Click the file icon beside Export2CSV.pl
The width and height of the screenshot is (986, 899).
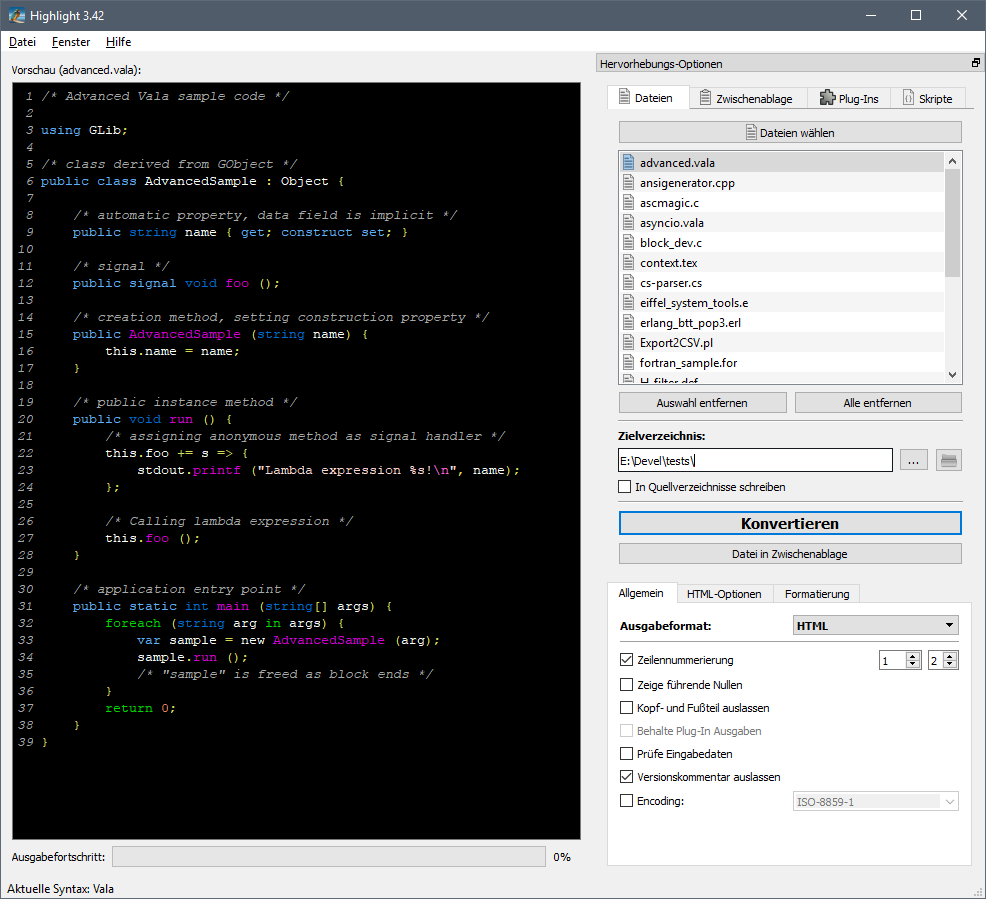[x=628, y=343]
